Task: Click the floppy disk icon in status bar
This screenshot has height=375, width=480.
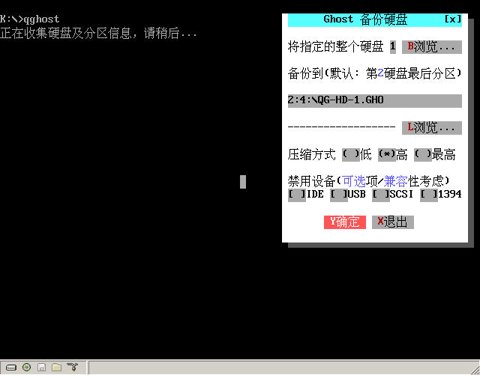Action: pos(41,367)
